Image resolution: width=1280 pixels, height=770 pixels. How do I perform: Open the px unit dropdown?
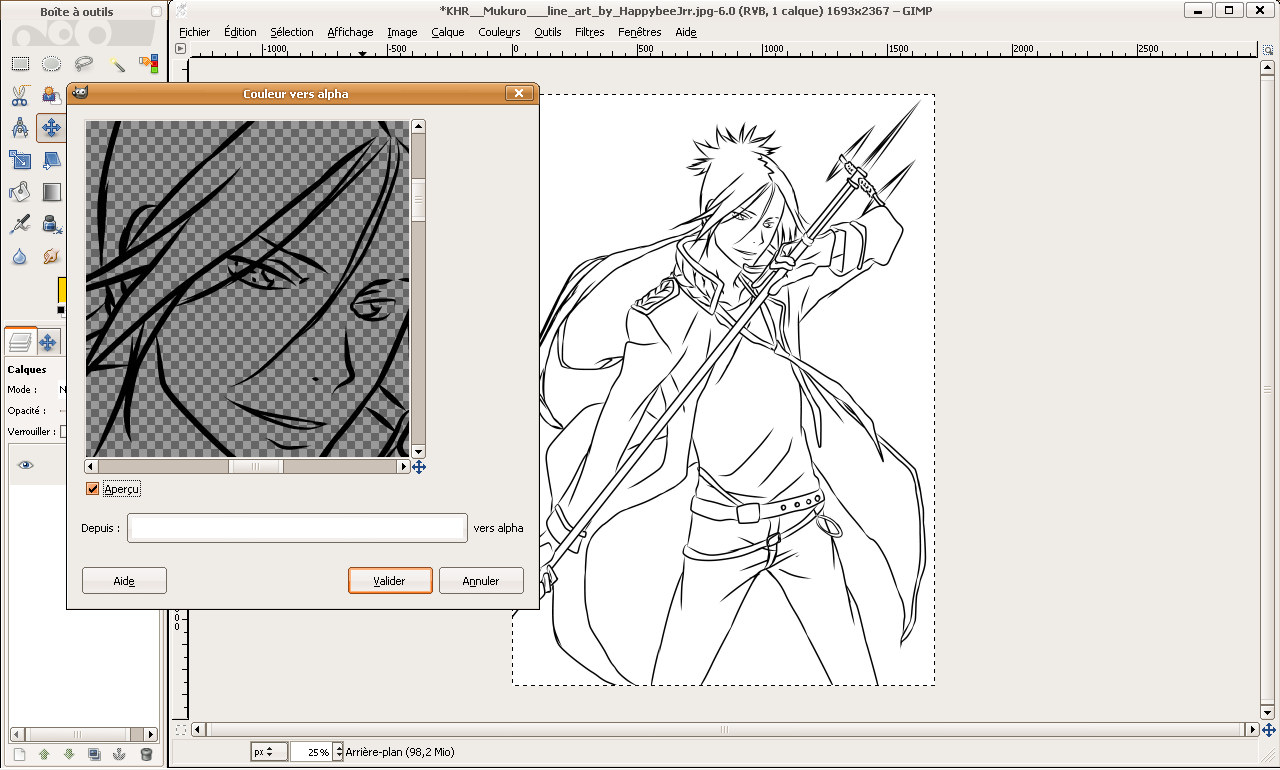tap(269, 752)
